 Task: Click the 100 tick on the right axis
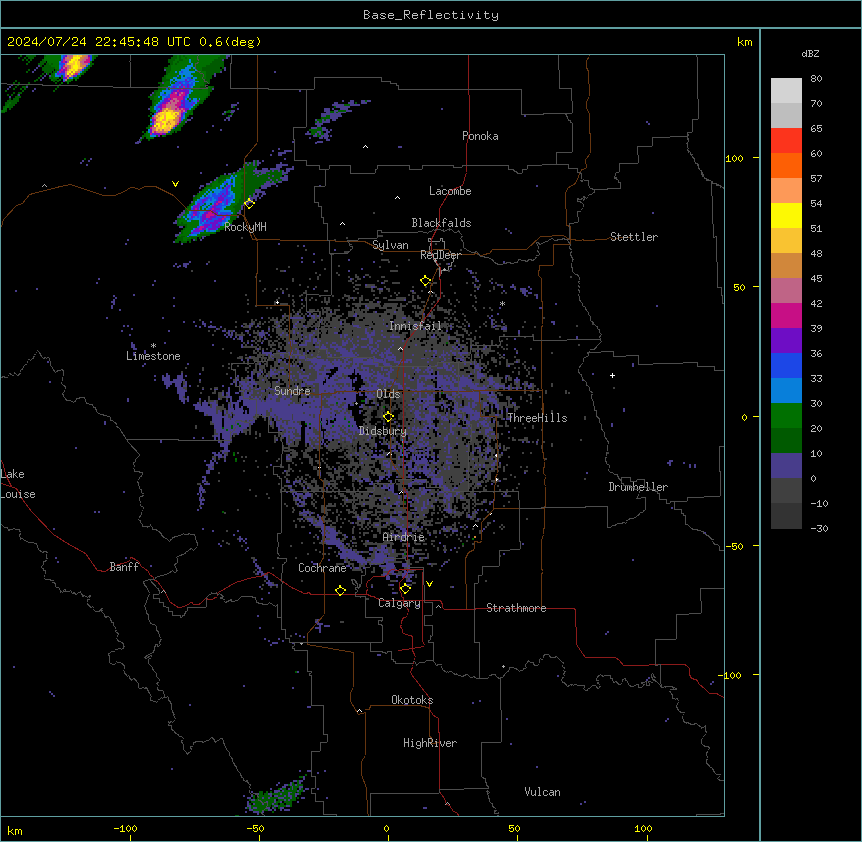(x=734, y=158)
